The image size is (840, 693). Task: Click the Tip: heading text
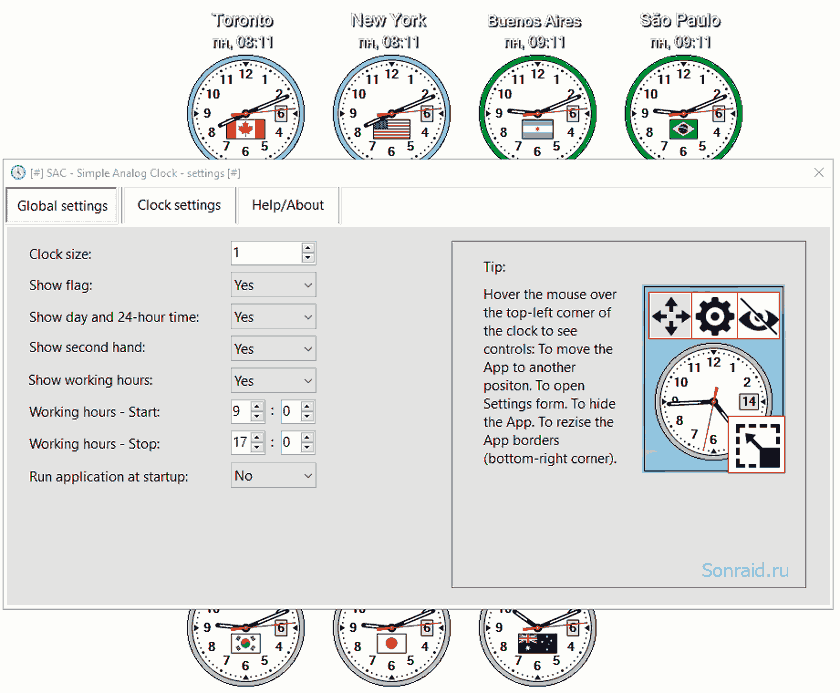click(x=494, y=267)
